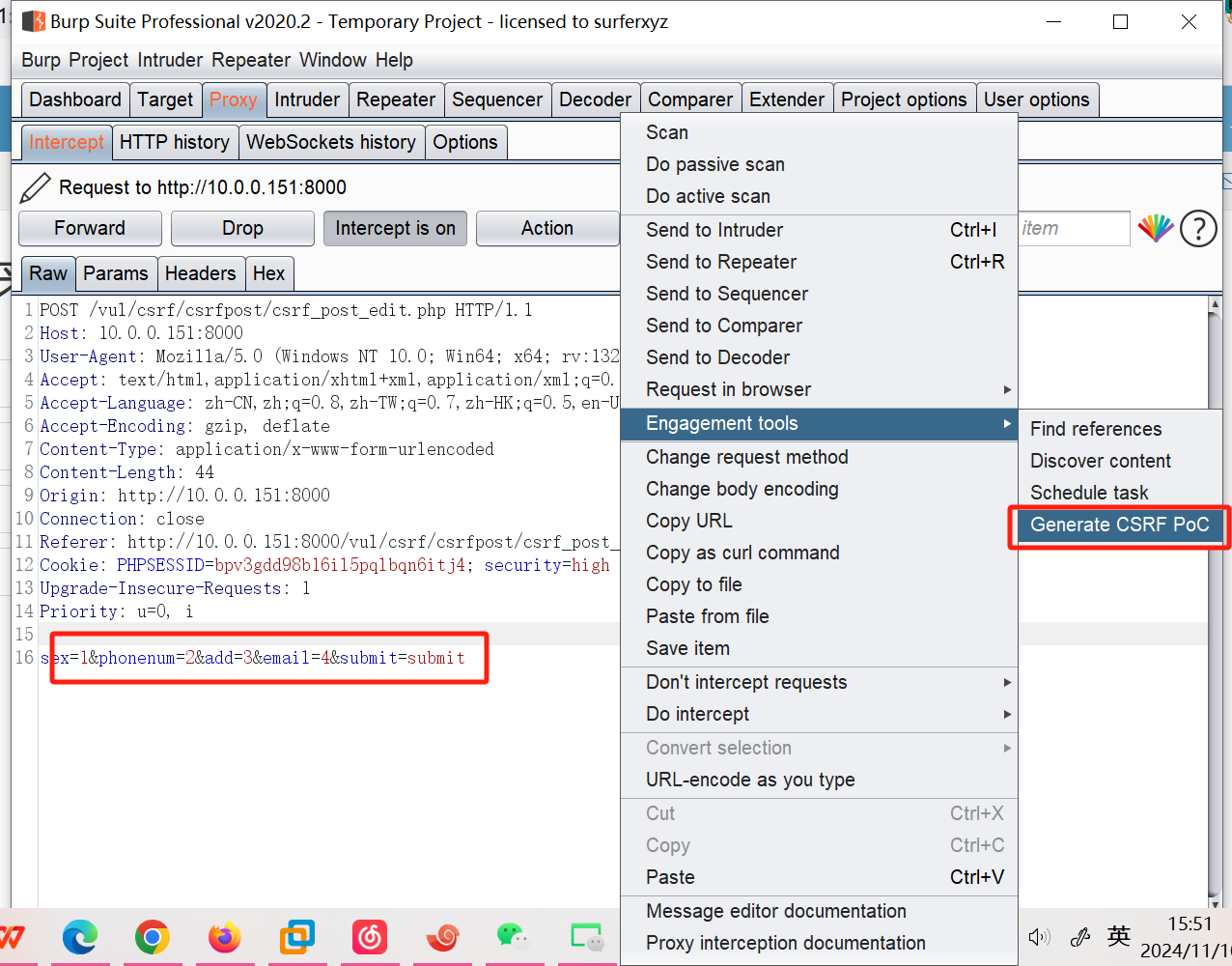Select Send to Decoder

tap(819, 357)
